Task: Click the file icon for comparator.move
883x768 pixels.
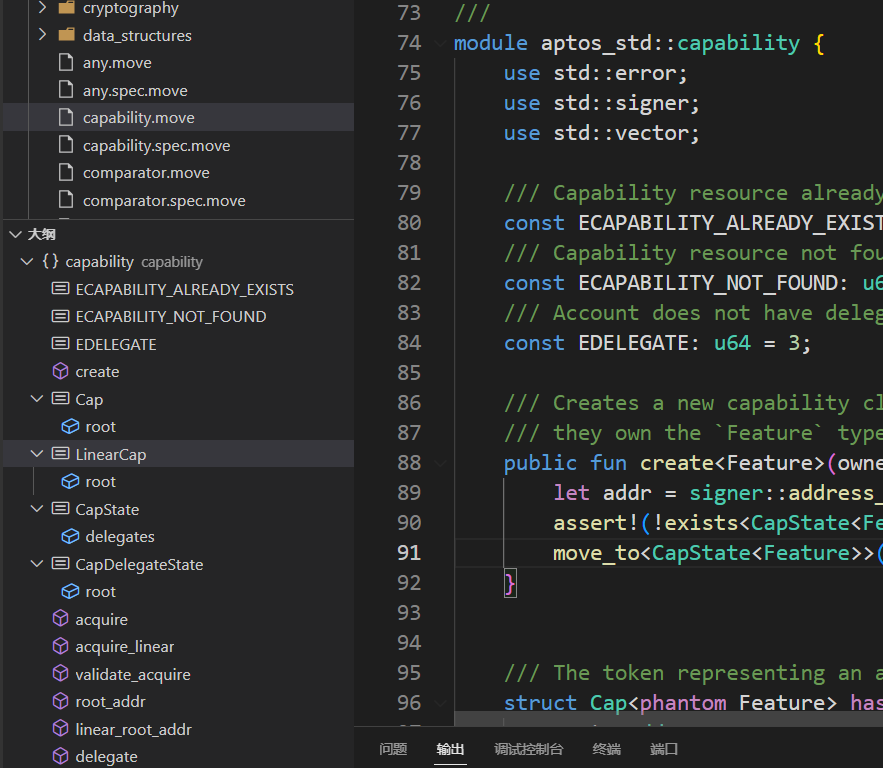Action: click(x=66, y=173)
